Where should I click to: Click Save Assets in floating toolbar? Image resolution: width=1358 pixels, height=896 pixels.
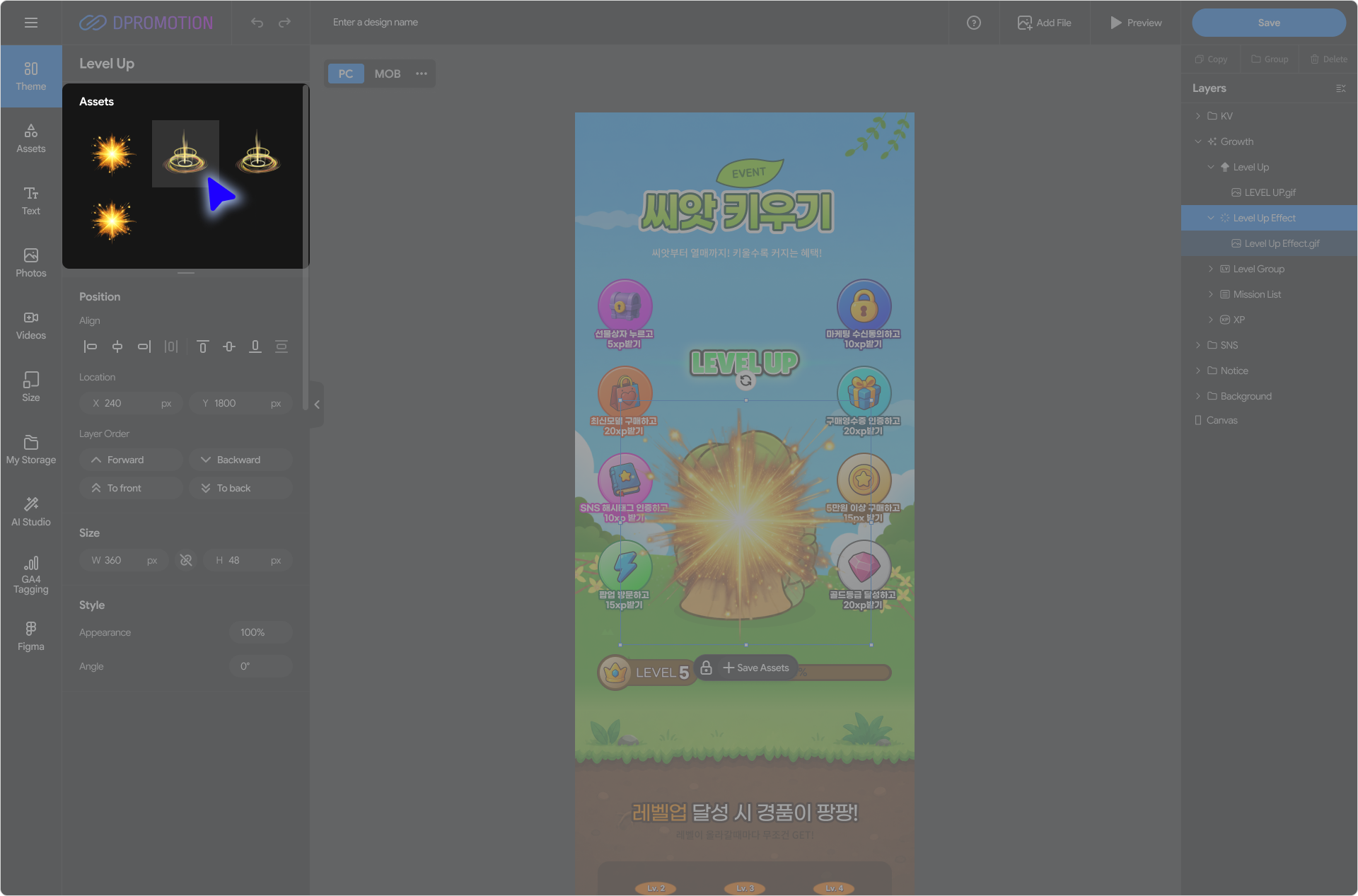click(756, 668)
